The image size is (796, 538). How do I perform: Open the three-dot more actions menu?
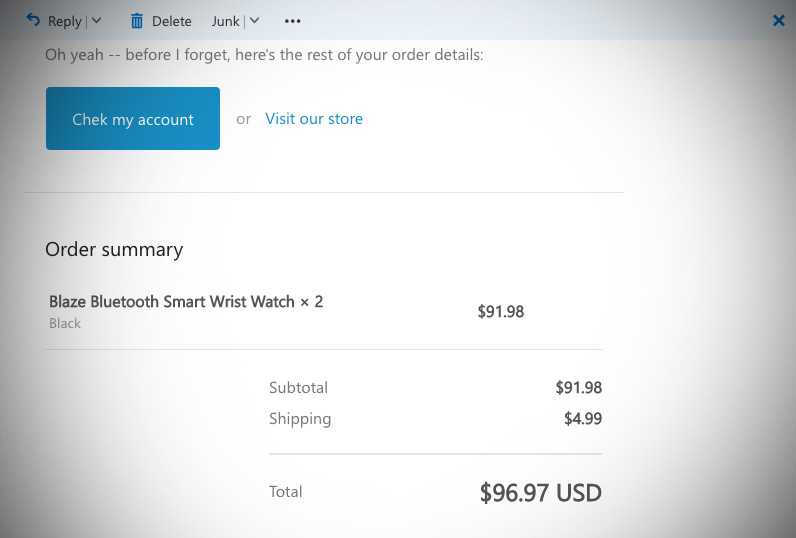point(292,21)
